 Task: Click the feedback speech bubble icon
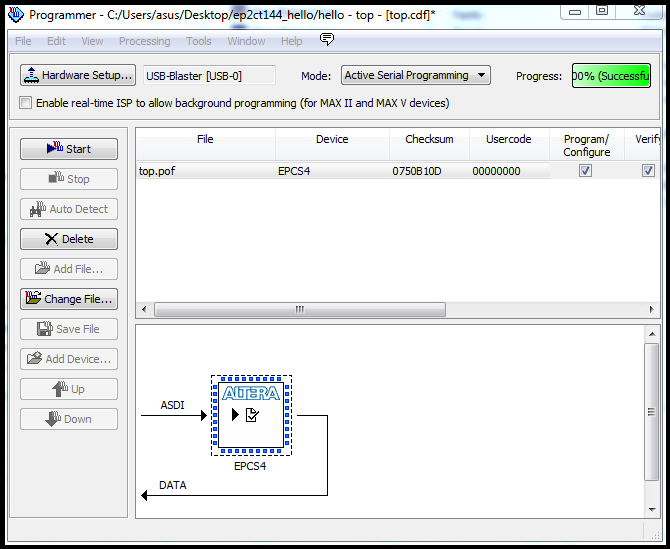(327, 39)
